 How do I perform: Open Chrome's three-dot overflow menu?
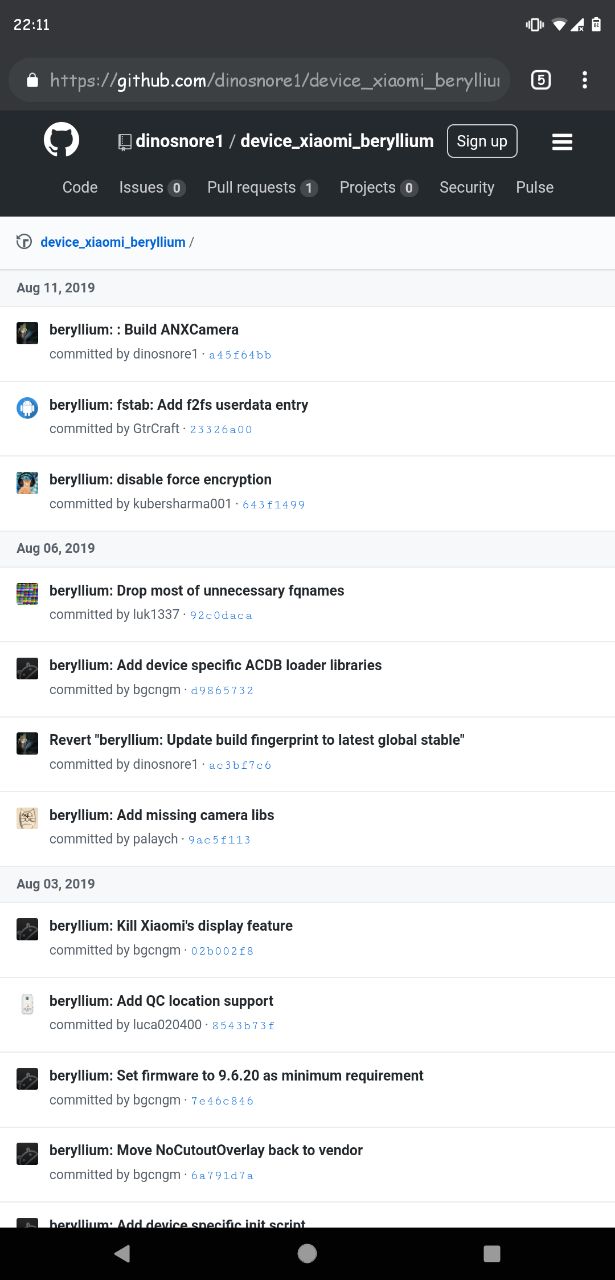click(x=585, y=80)
